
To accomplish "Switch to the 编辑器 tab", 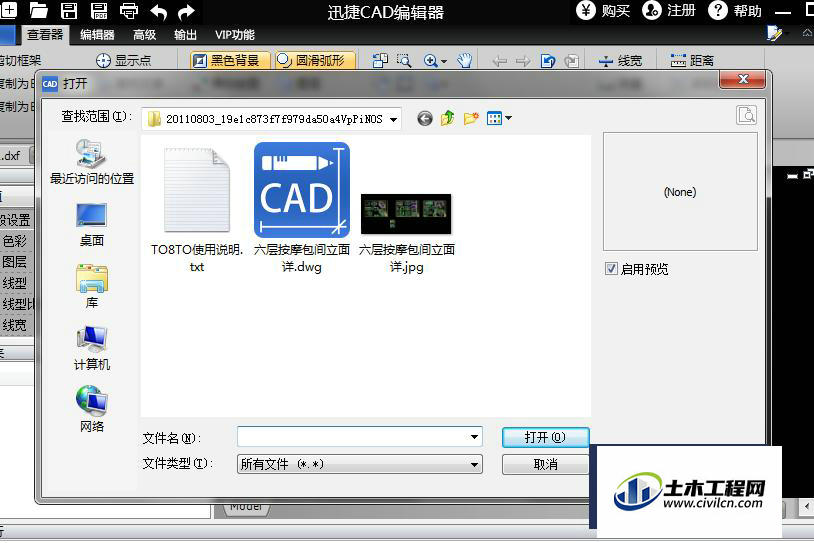I will click(97, 35).
